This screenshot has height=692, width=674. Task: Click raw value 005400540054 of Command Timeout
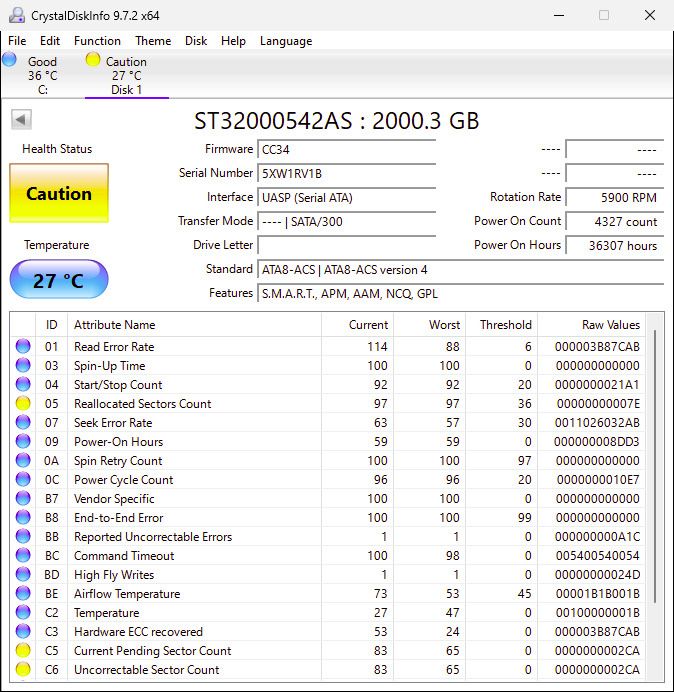click(597, 556)
